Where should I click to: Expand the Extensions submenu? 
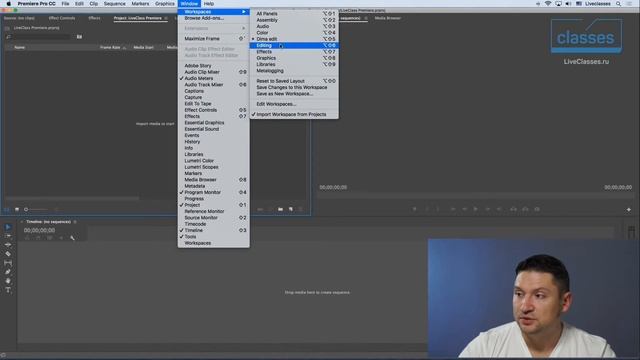point(213,29)
